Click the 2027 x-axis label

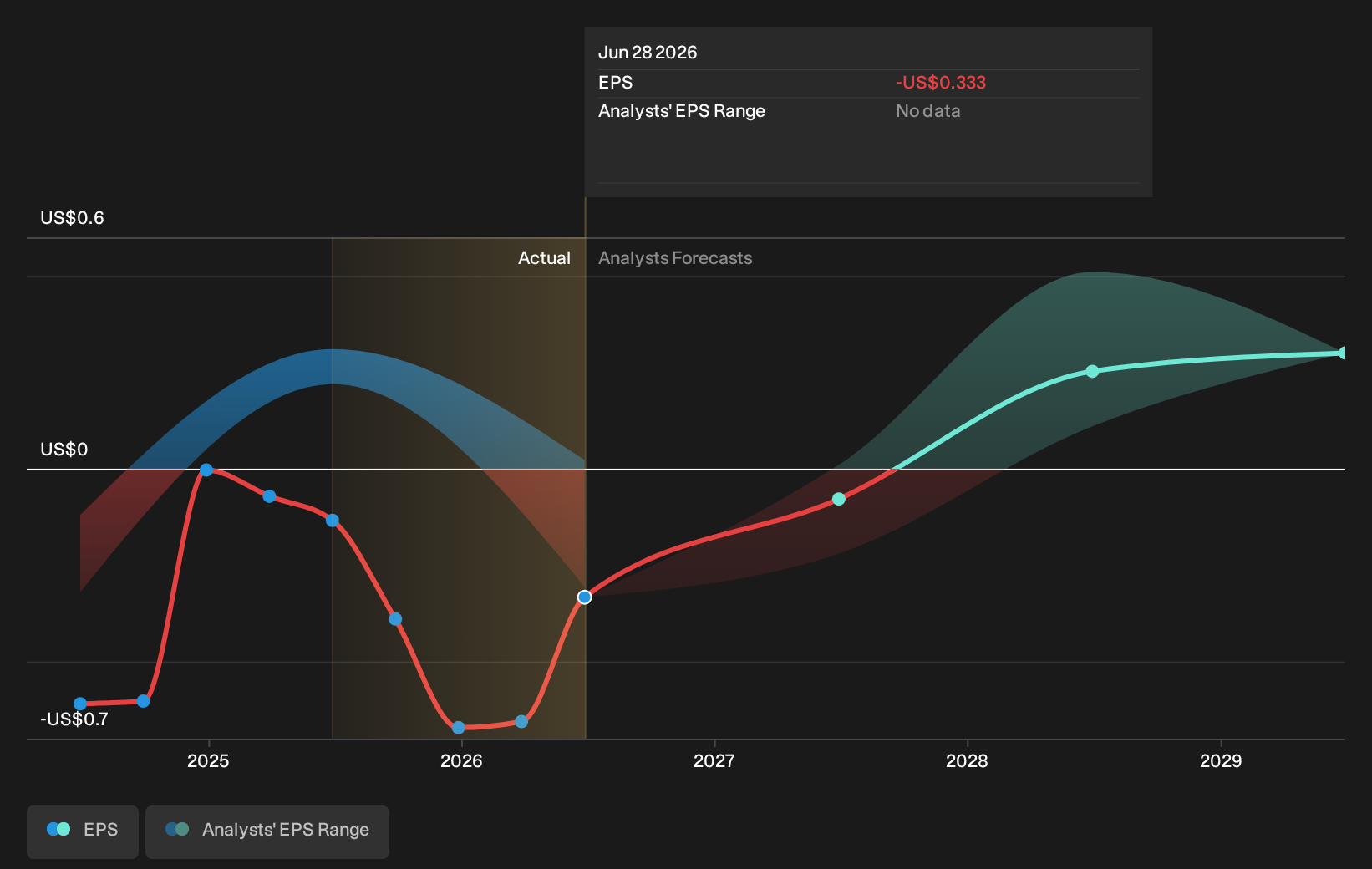coord(714,761)
